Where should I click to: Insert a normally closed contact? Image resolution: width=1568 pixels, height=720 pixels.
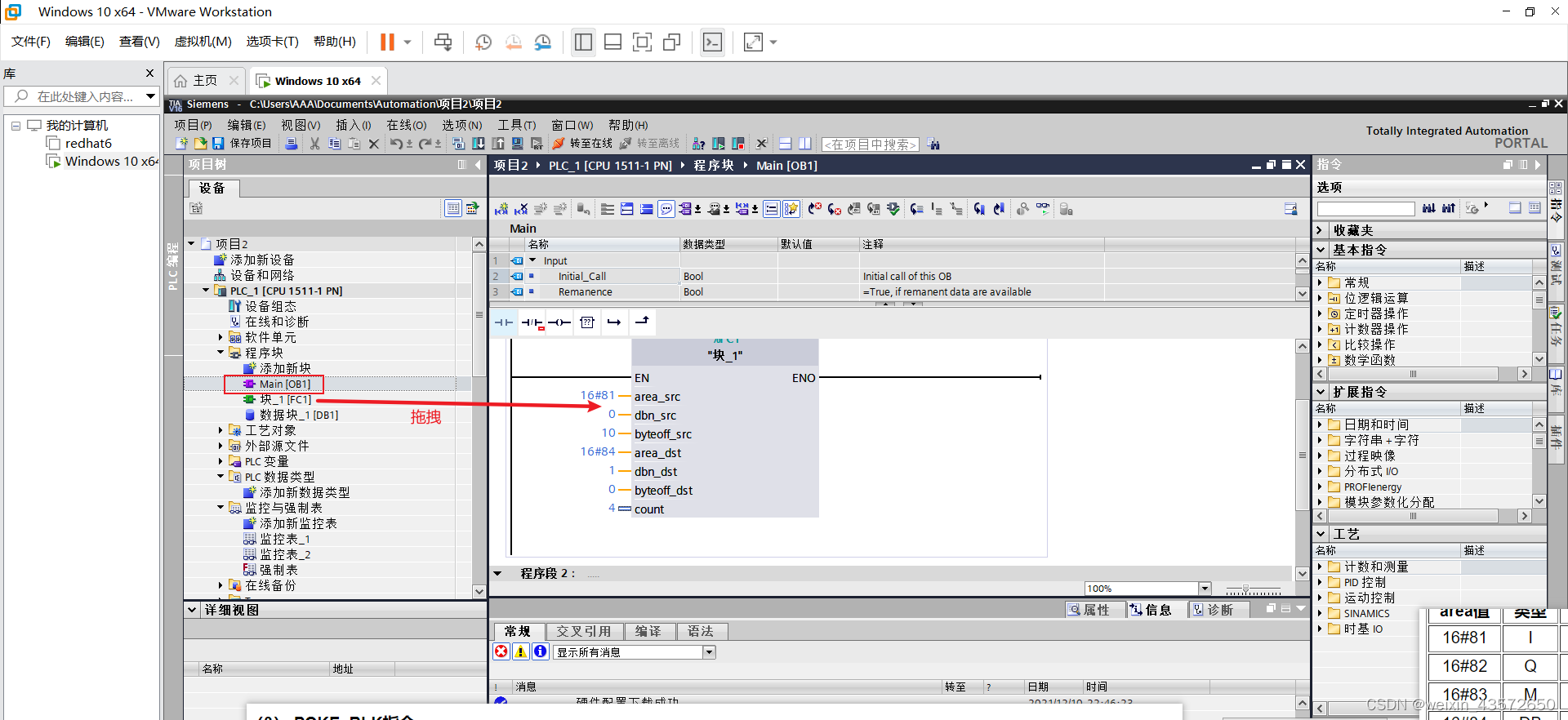[532, 322]
